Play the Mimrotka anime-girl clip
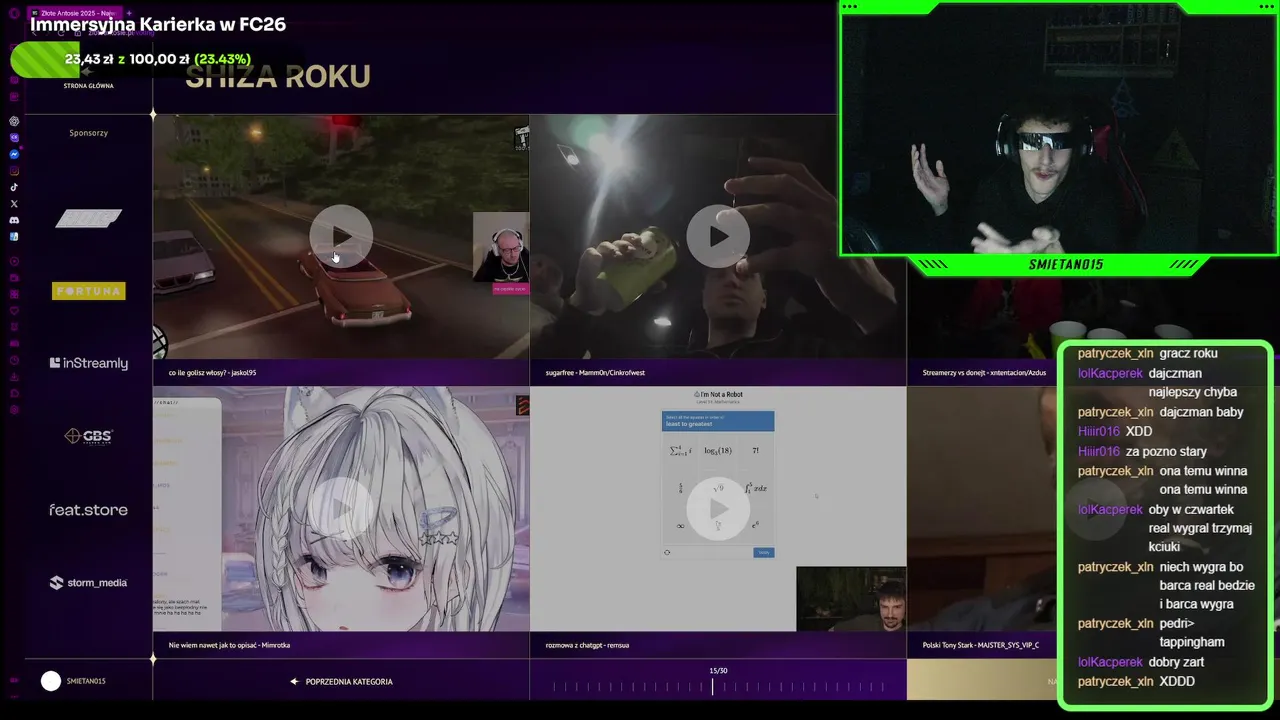1280x720 pixels. pos(341,509)
